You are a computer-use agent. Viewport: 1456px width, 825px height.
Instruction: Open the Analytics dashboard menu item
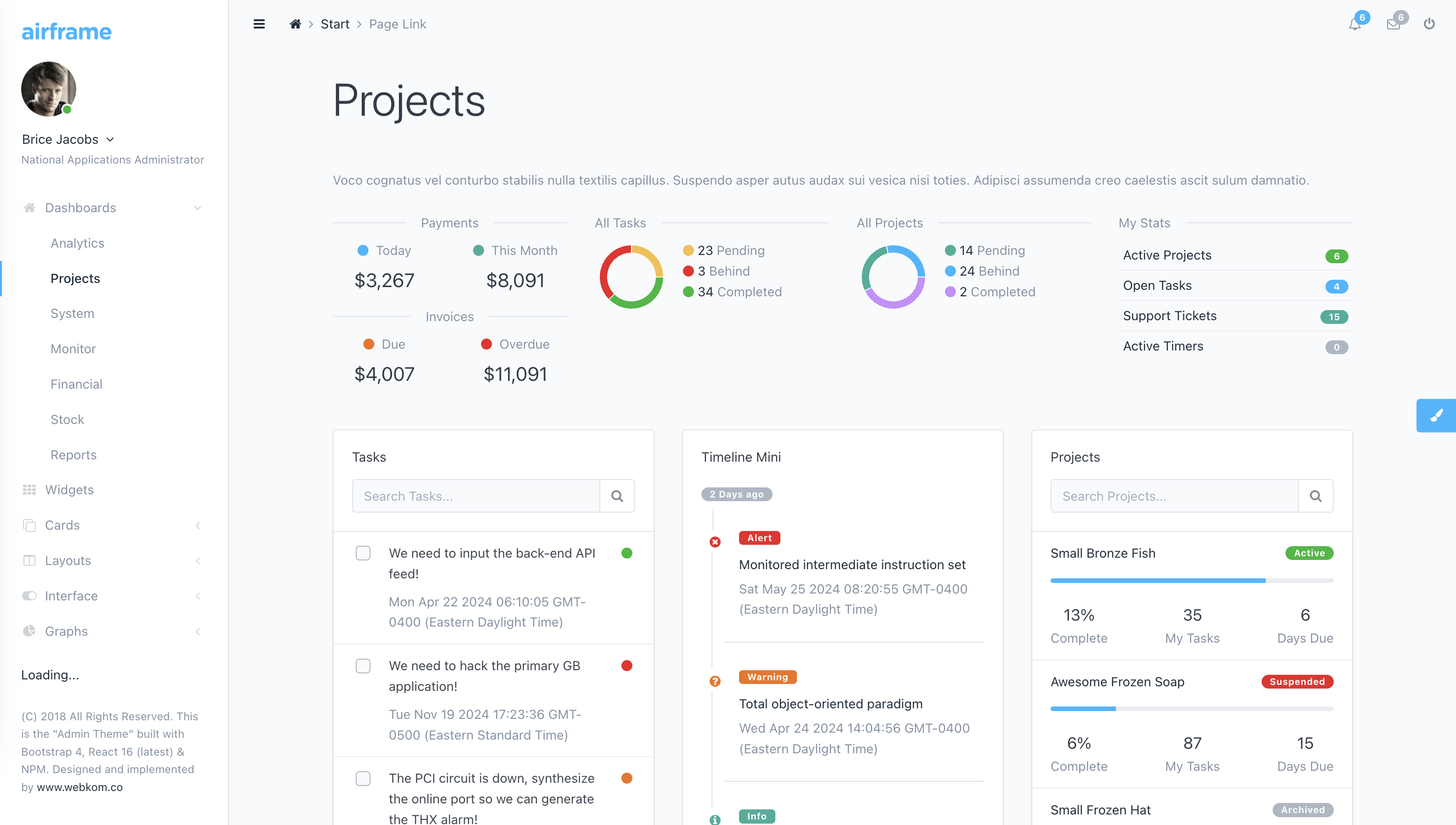point(78,243)
